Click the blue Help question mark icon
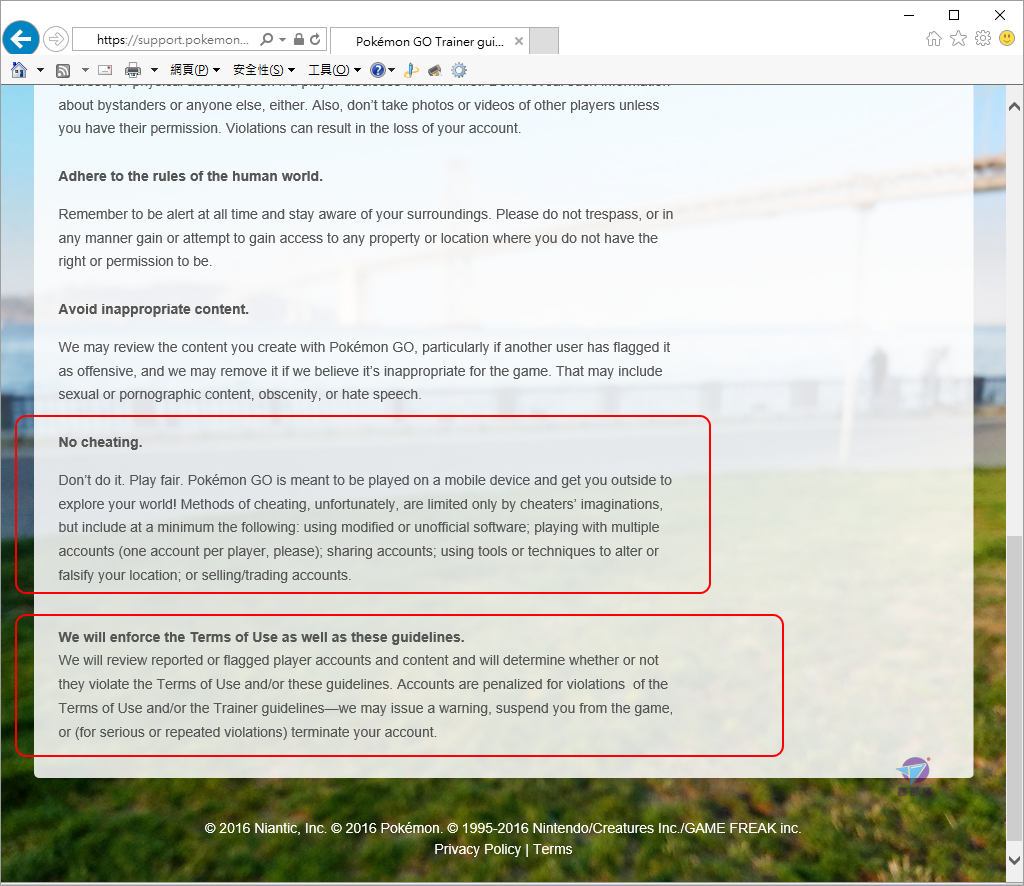This screenshot has height=886, width=1024. (x=377, y=70)
